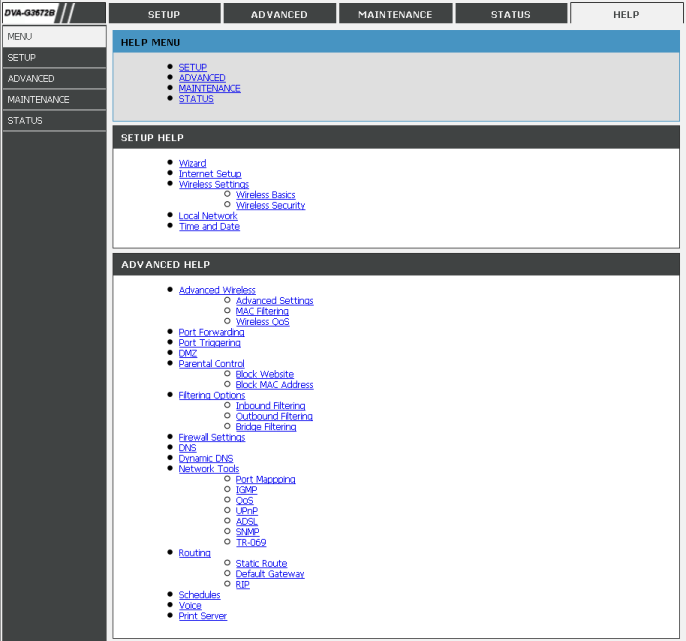Follow the MAINTENANCE link in Help Menu

pos(209,88)
